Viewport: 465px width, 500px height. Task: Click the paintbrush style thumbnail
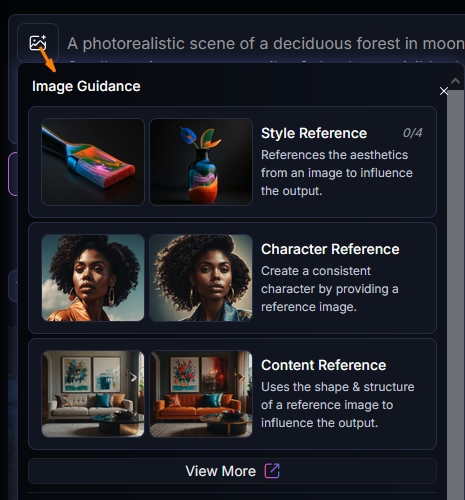[93, 162]
